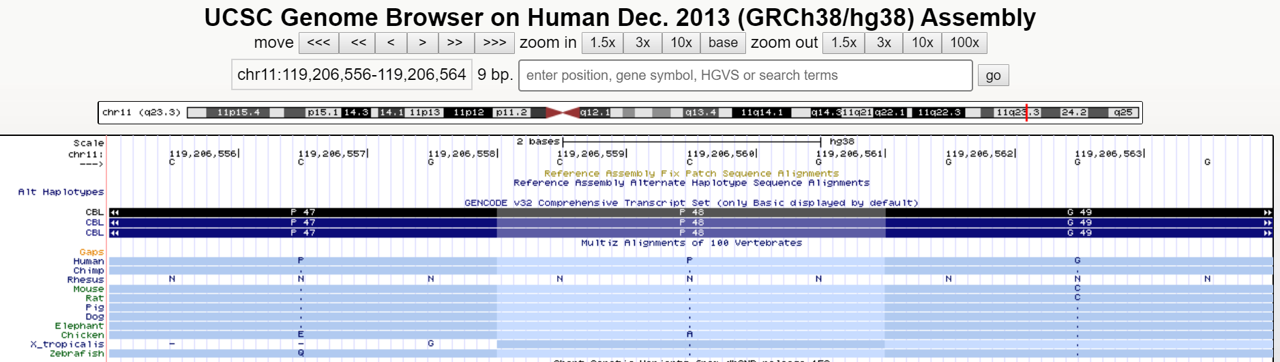The height and width of the screenshot is (362, 1280).
Task: Click the go button
Action: [993, 76]
